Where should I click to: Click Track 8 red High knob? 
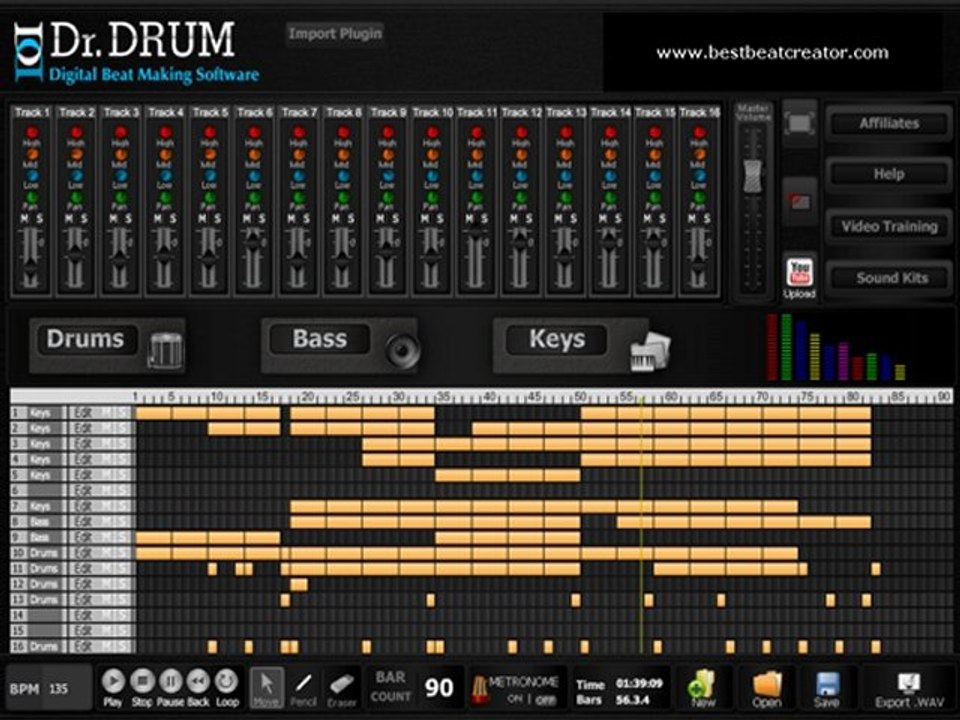tap(343, 132)
